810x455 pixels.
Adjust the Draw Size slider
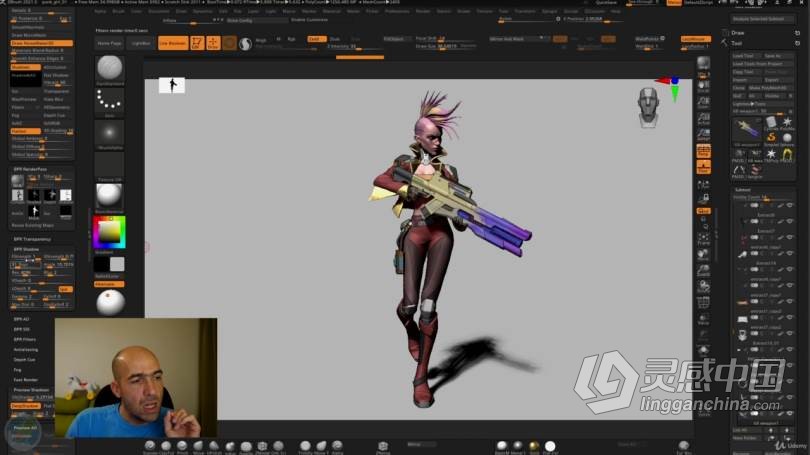pyautogui.click(x=446, y=46)
